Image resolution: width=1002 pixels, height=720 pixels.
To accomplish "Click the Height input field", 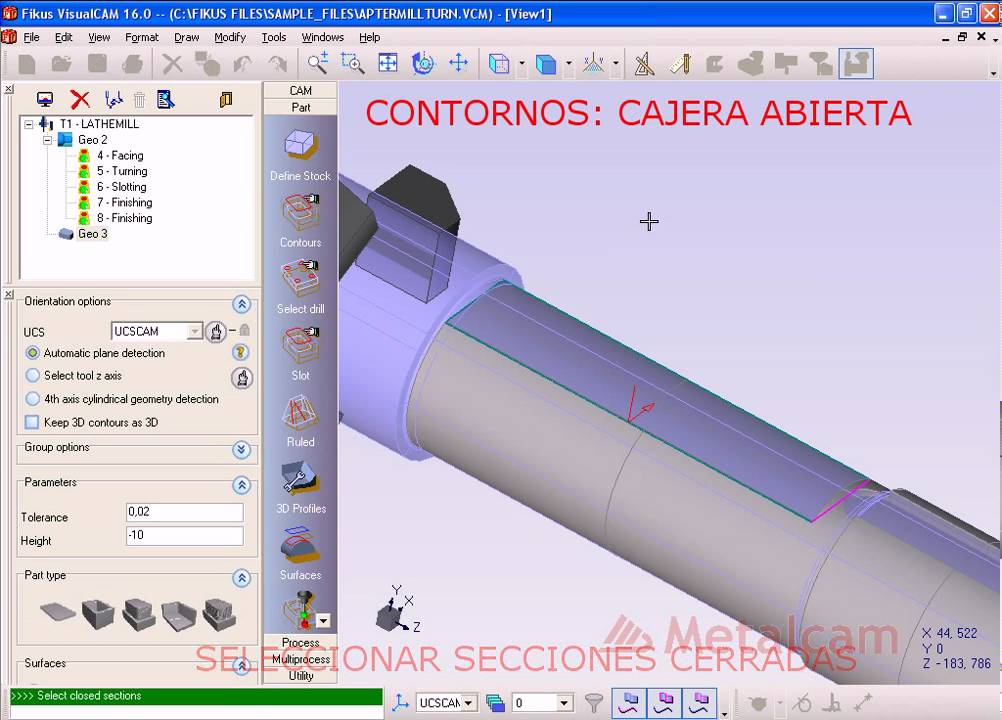I will (x=185, y=535).
